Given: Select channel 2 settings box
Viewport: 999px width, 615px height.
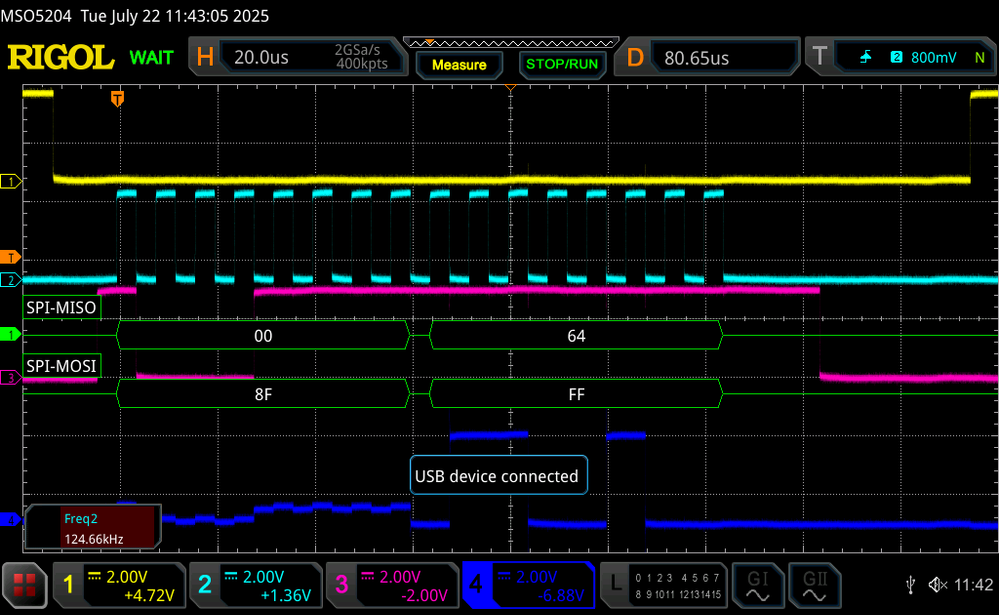Looking at the screenshot, I should point(255,584).
